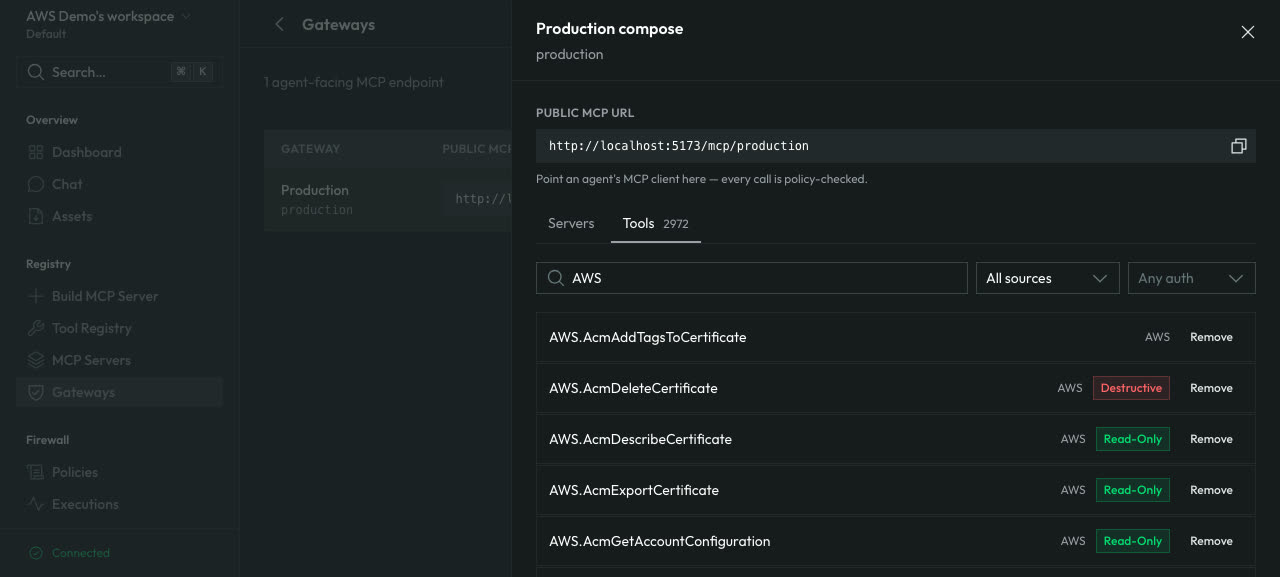This screenshot has width=1280, height=577.
Task: Select the AWS.AcmExportCertificate tool name
Action: (634, 490)
